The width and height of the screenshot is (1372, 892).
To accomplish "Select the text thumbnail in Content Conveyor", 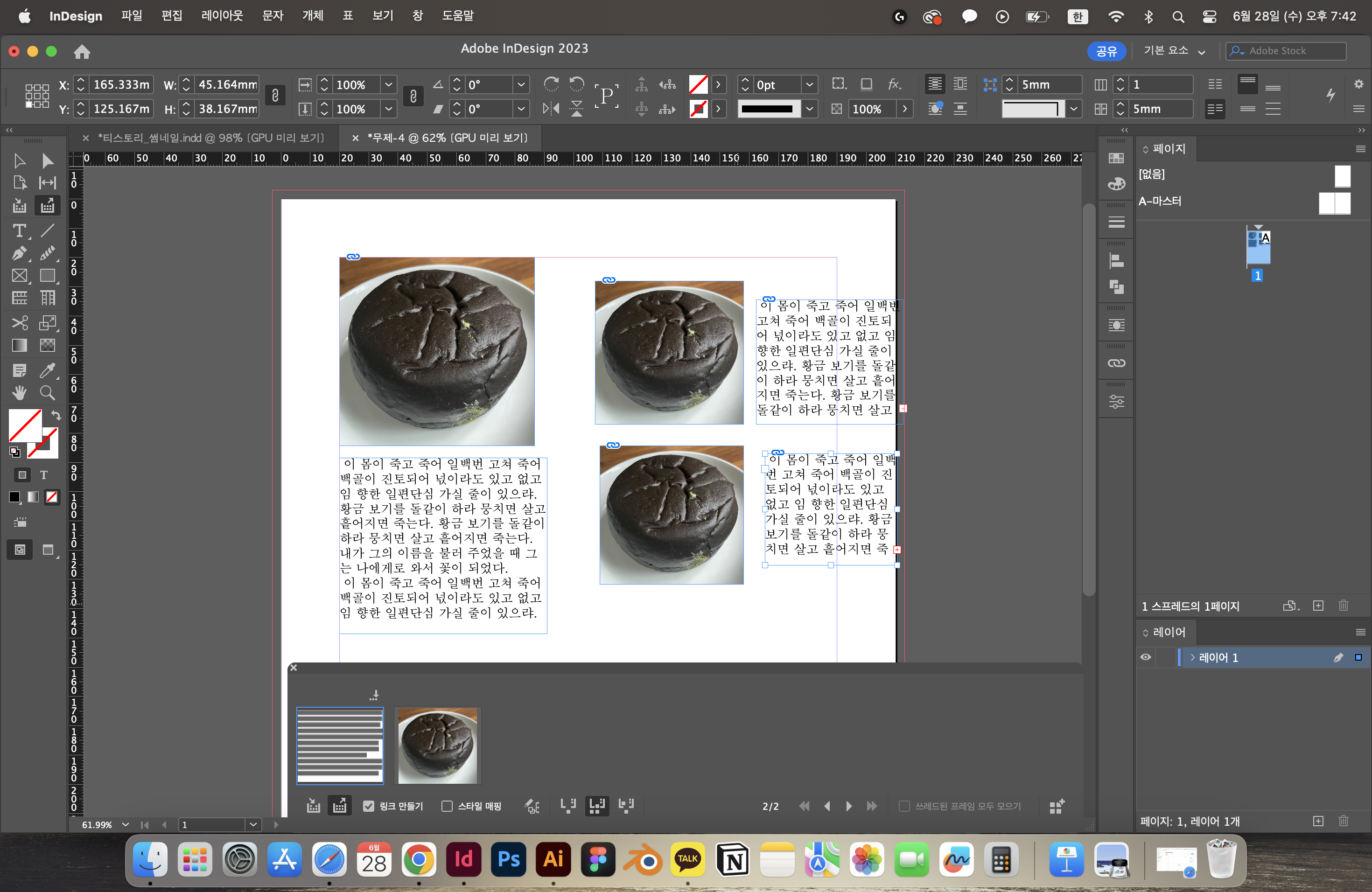I will pyautogui.click(x=340, y=746).
